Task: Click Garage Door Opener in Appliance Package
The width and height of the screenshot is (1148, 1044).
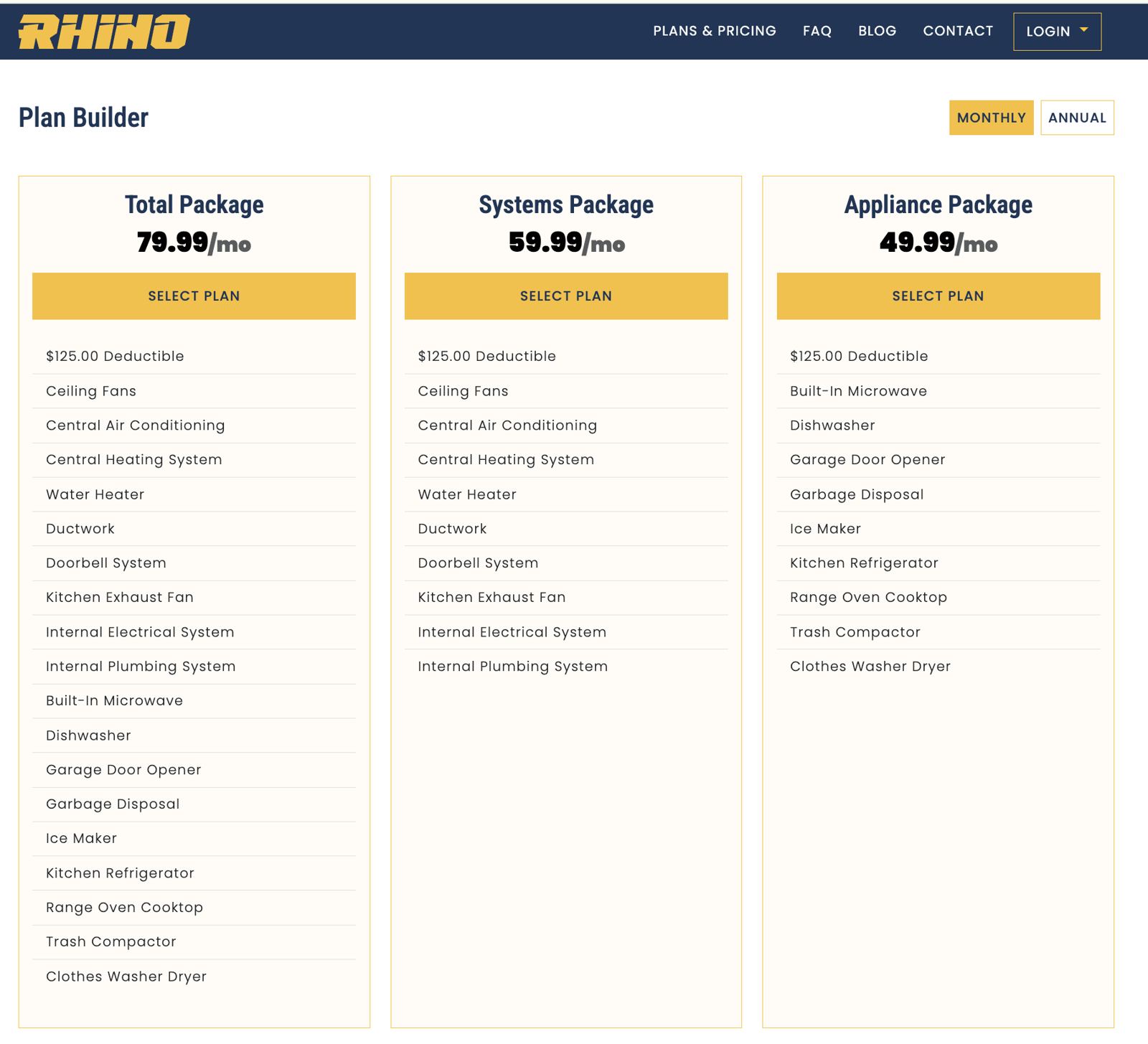Action: click(938, 460)
